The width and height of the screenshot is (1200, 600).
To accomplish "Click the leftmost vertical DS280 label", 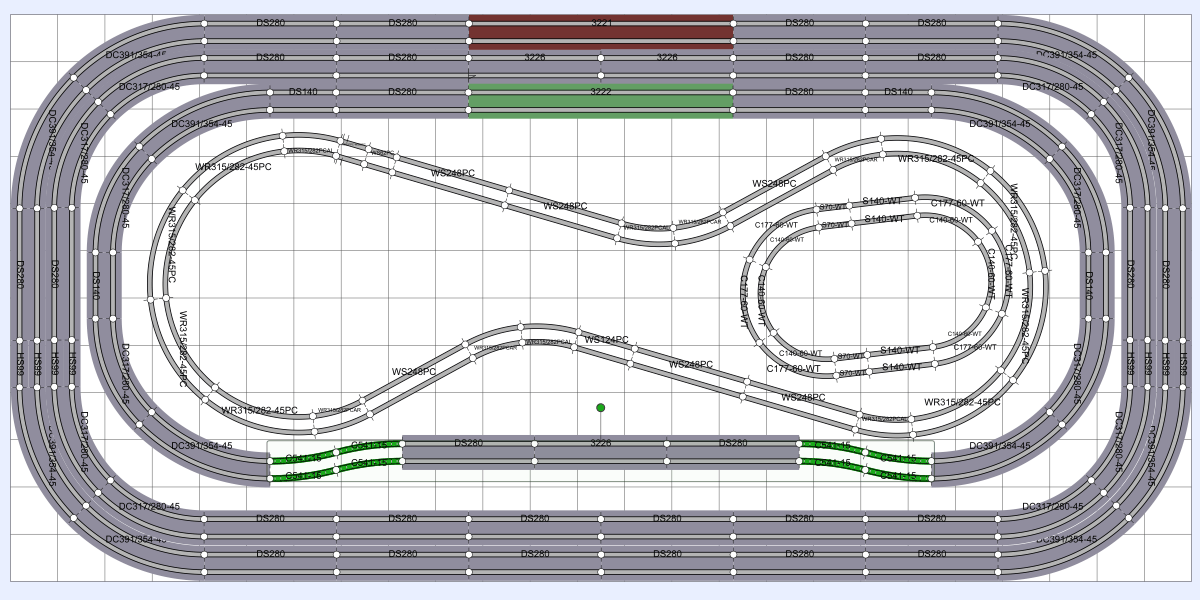I will [20, 275].
